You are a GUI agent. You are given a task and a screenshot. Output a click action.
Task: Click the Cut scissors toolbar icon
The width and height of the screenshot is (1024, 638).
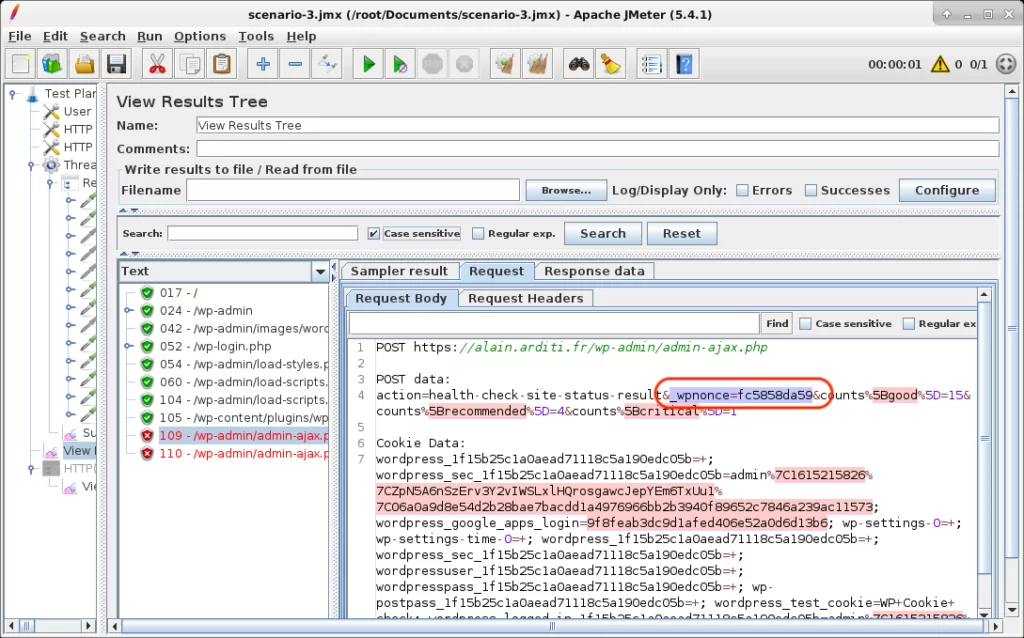(157, 65)
